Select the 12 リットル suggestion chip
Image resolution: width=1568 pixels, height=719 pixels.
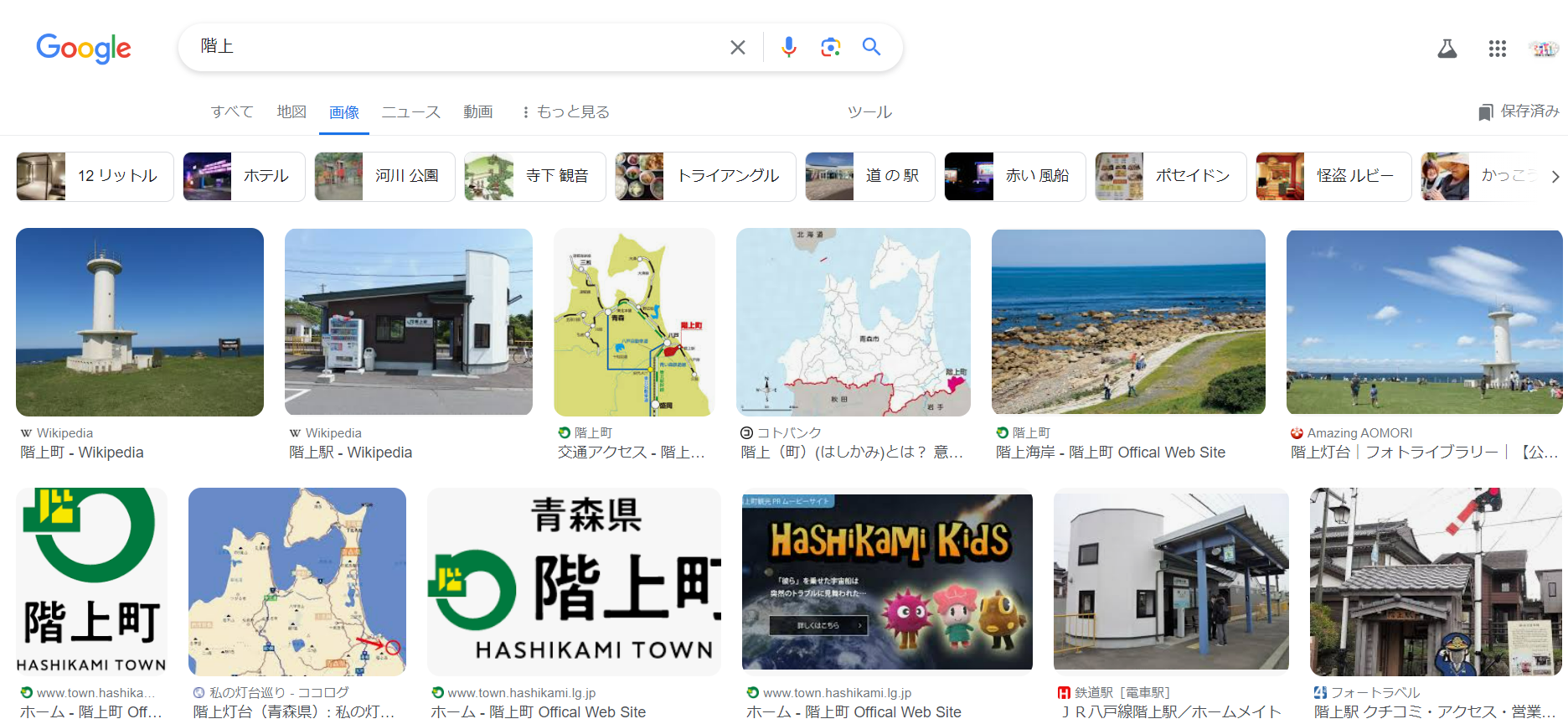click(x=95, y=176)
